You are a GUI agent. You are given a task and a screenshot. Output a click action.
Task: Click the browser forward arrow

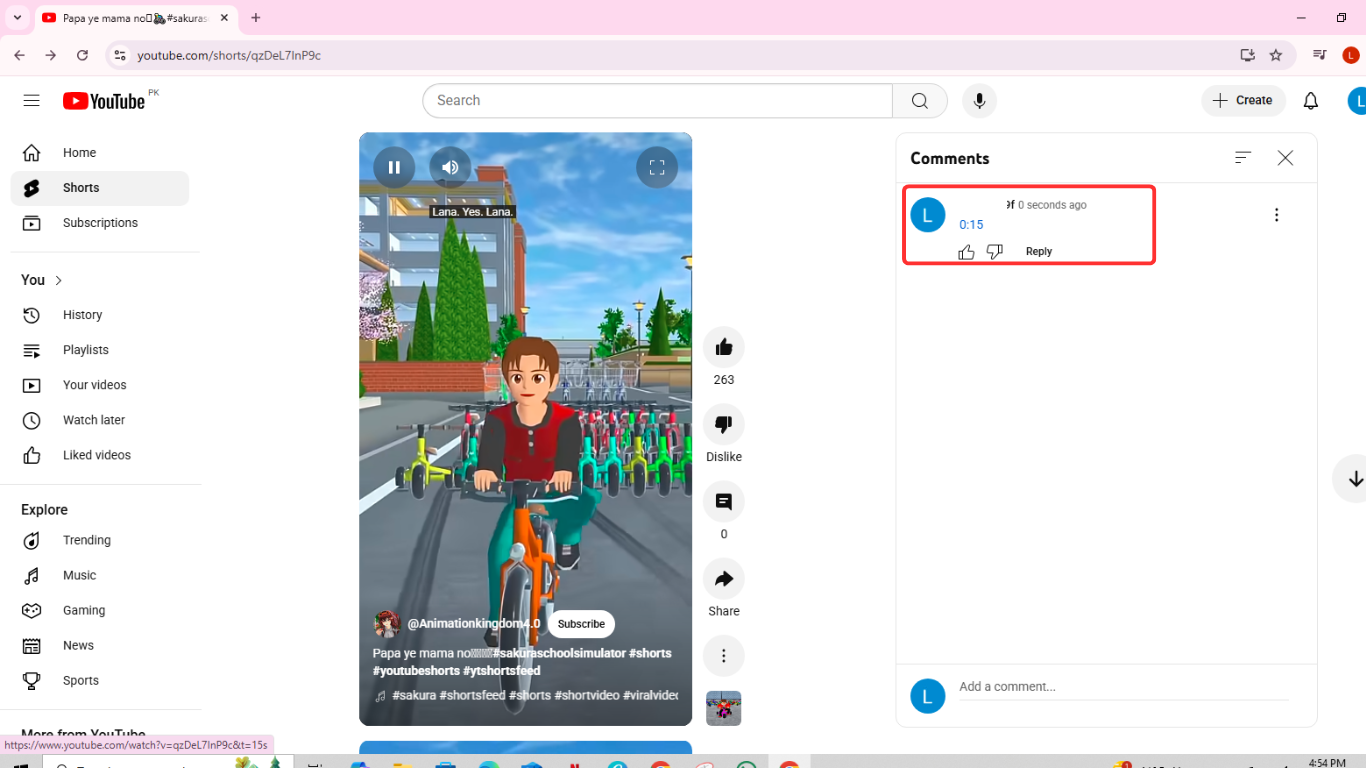(51, 55)
